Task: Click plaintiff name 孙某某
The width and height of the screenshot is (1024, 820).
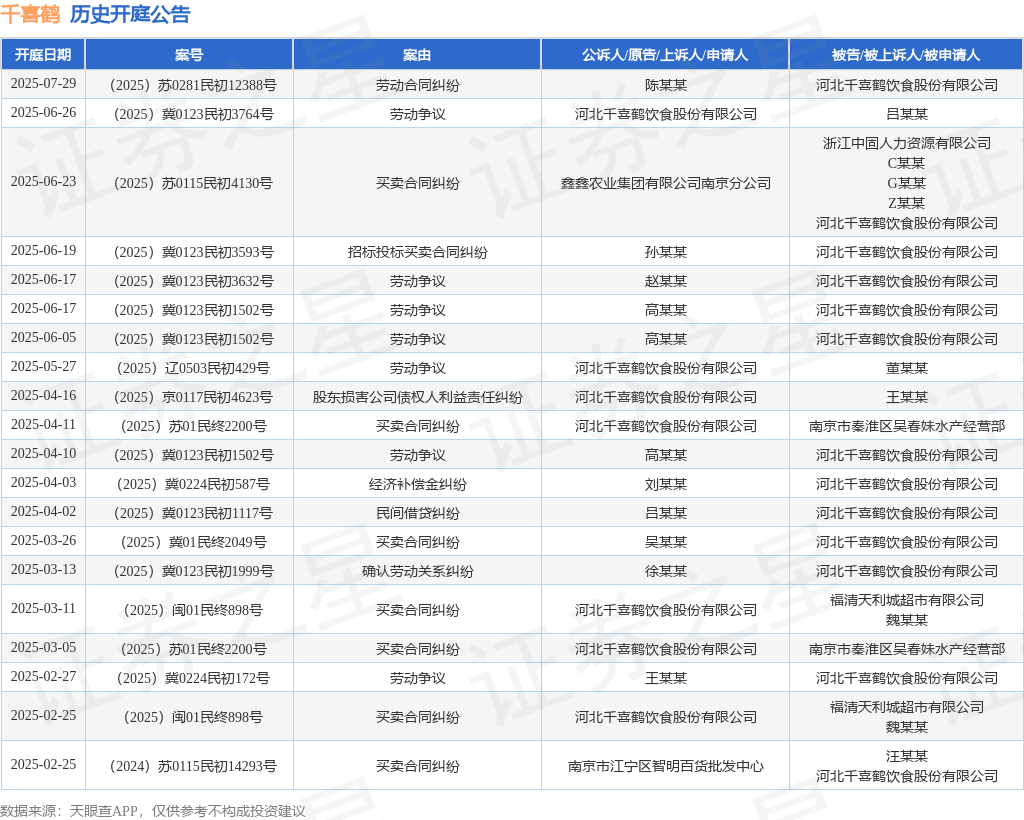Action: 665,252
